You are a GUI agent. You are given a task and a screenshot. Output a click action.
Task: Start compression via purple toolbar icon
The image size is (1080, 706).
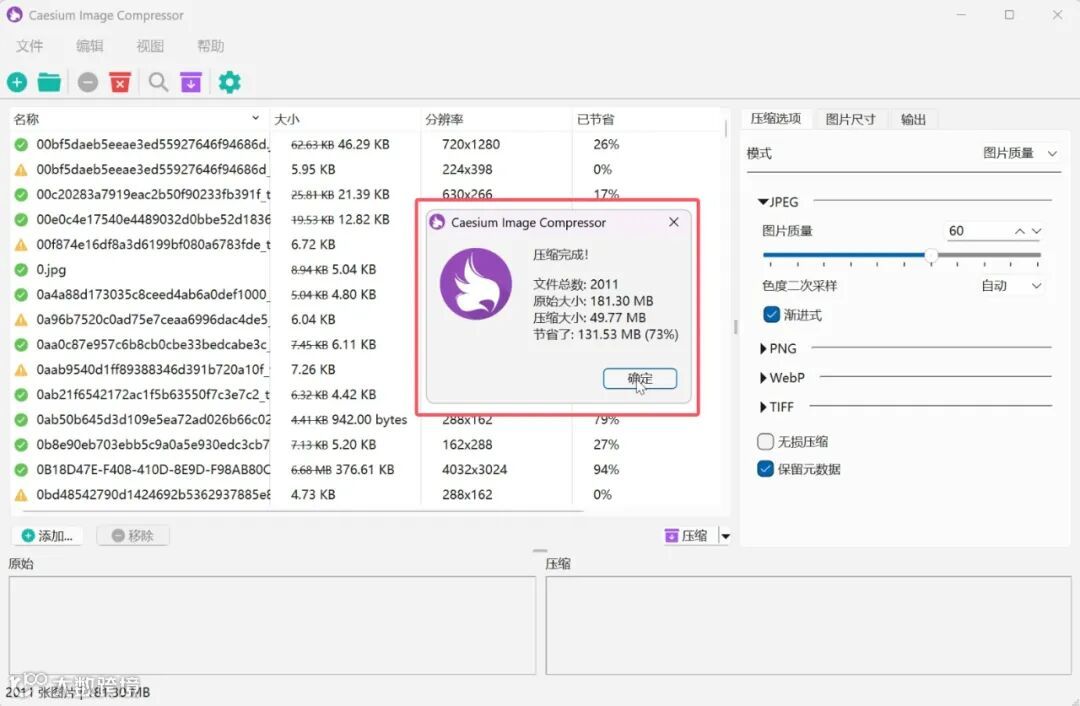[x=191, y=83]
